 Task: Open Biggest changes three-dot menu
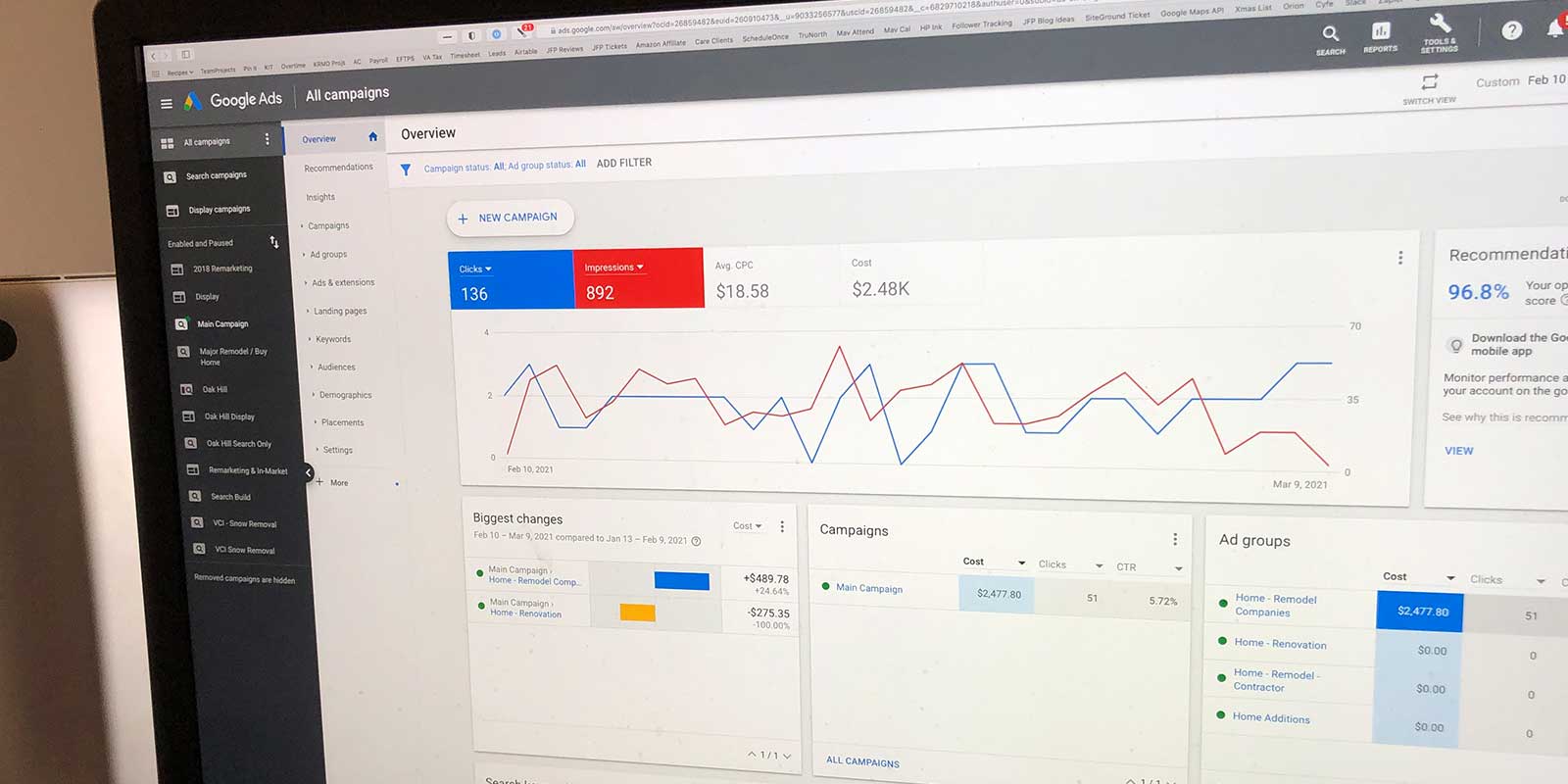pyautogui.click(x=782, y=526)
